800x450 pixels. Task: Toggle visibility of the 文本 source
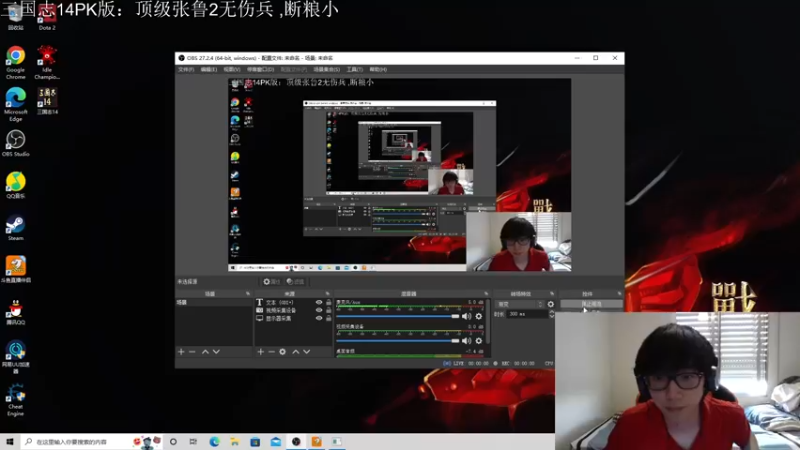click(x=319, y=303)
